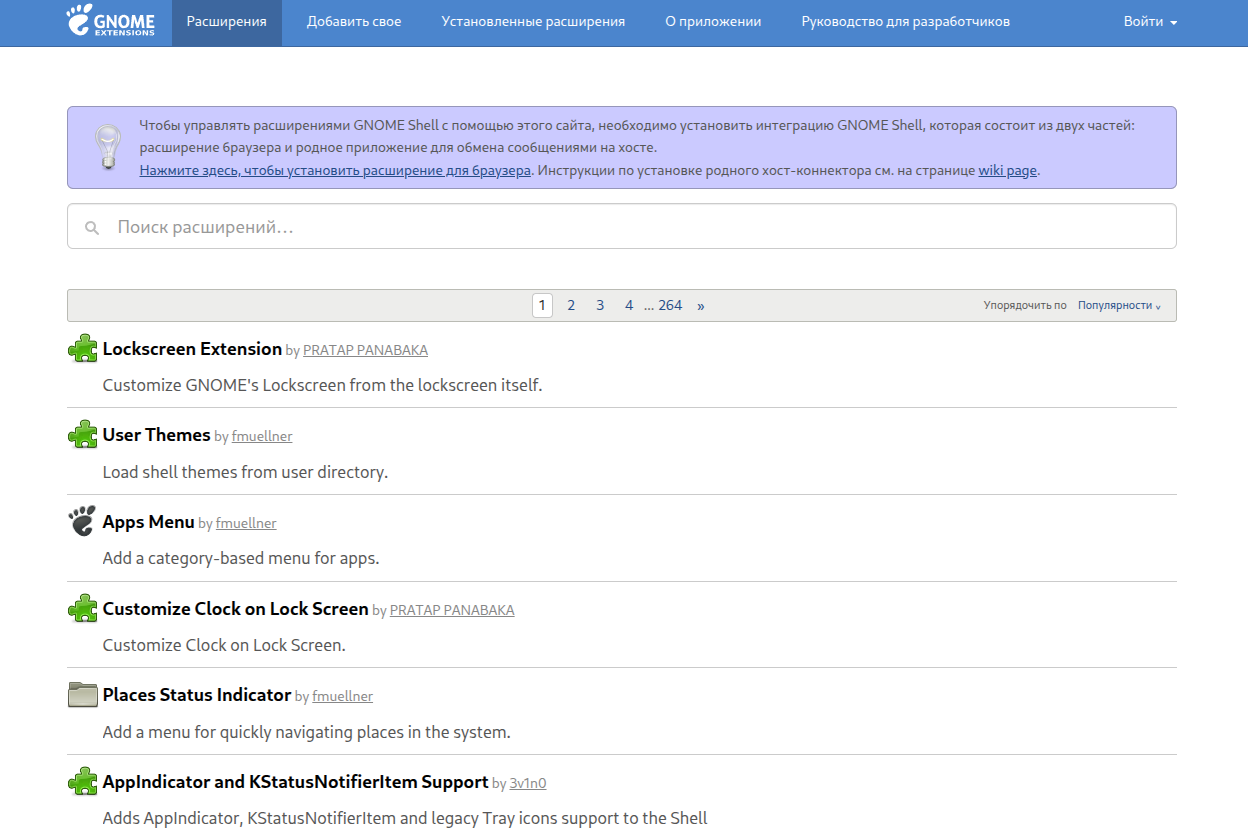This screenshot has height=835, width=1248.
Task: Click the next page » arrow
Action: point(700,305)
